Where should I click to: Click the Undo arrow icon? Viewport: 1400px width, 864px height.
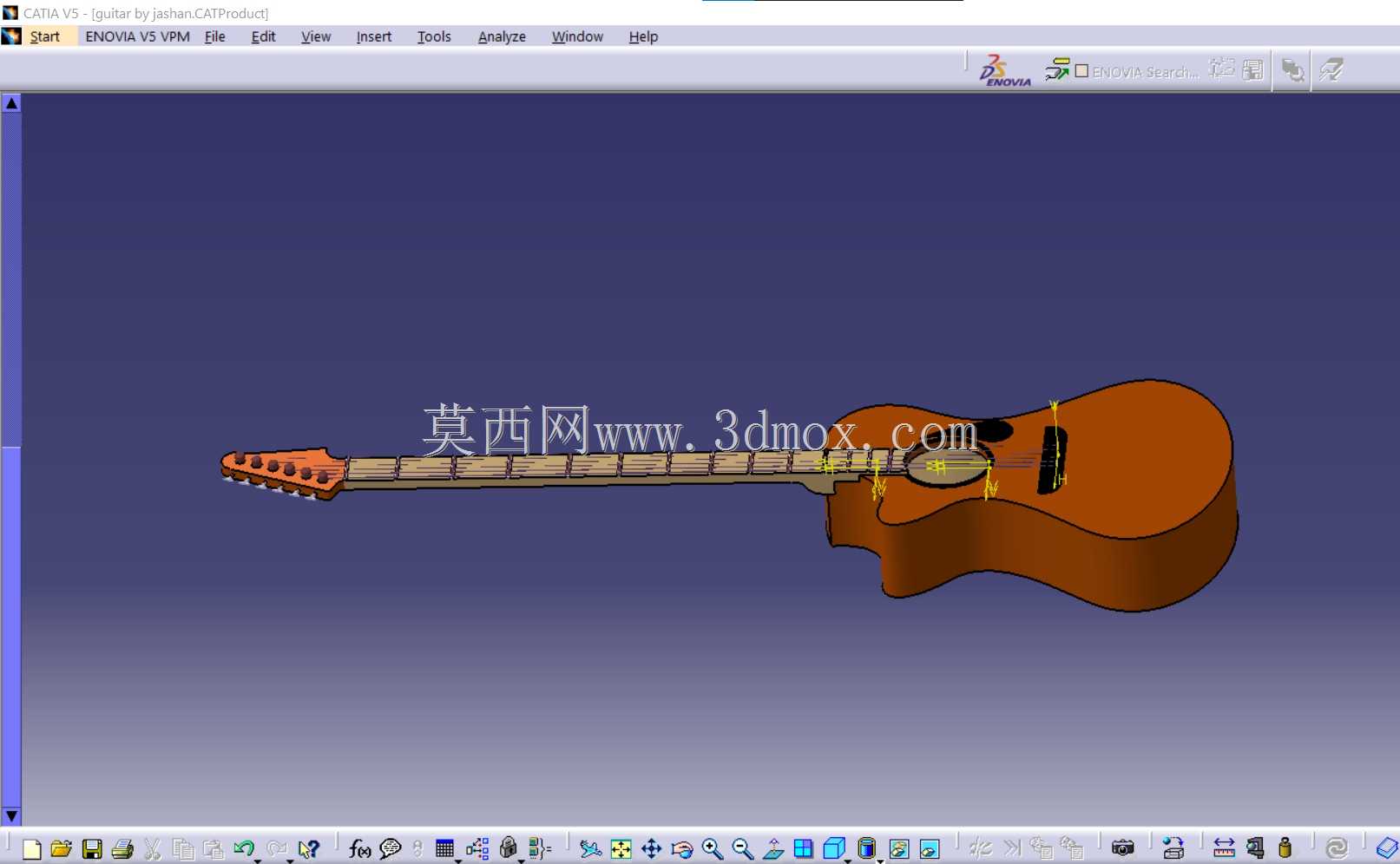click(244, 848)
